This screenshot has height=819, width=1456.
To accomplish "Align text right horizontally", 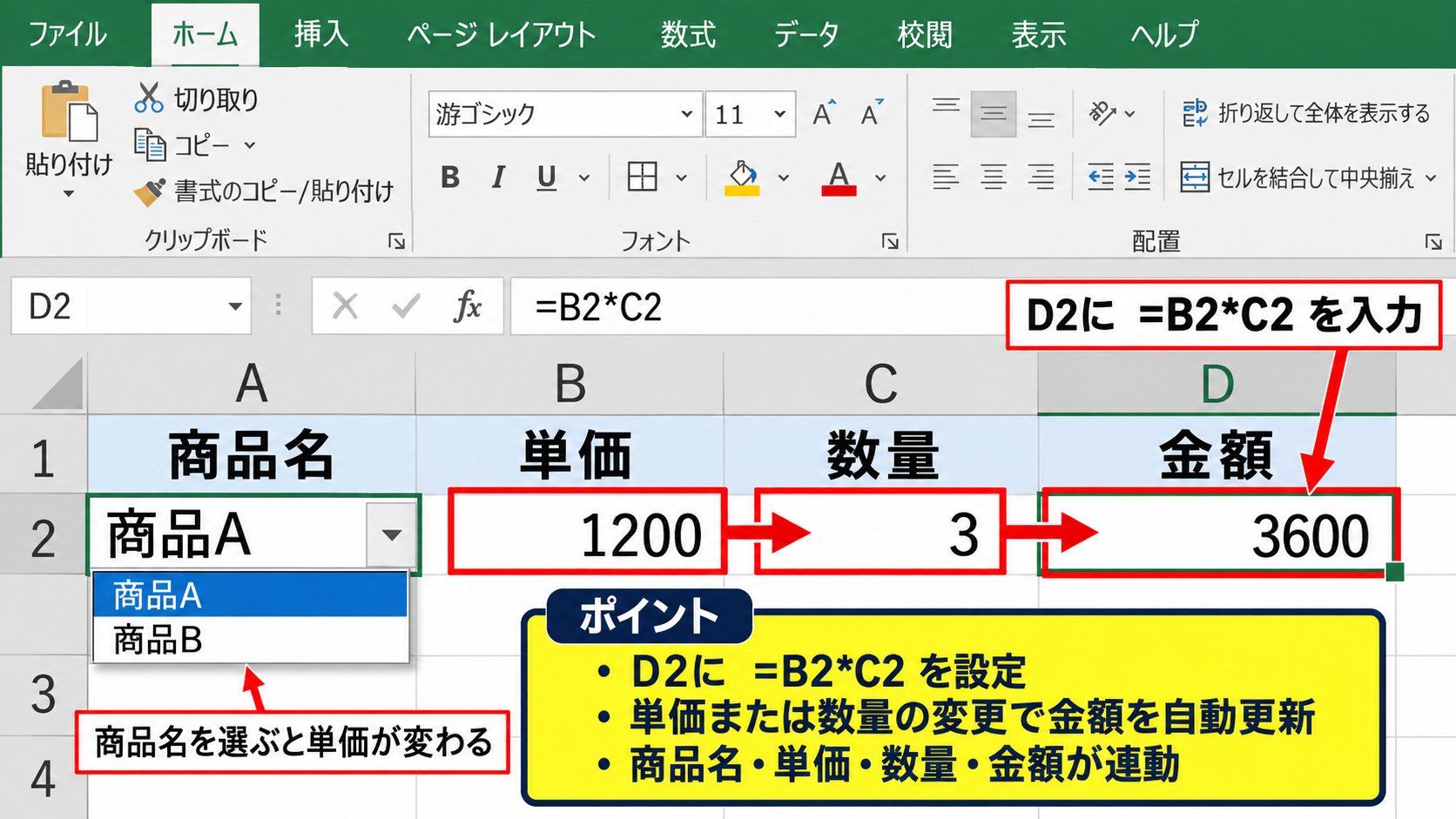I will 1041,178.
